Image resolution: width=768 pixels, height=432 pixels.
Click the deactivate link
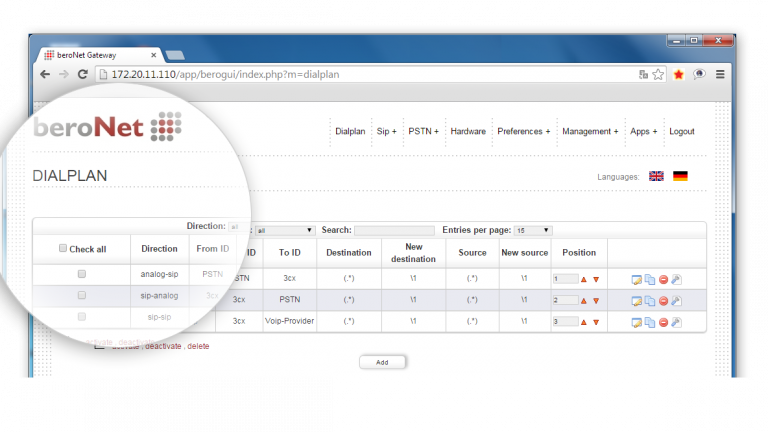coord(163,346)
